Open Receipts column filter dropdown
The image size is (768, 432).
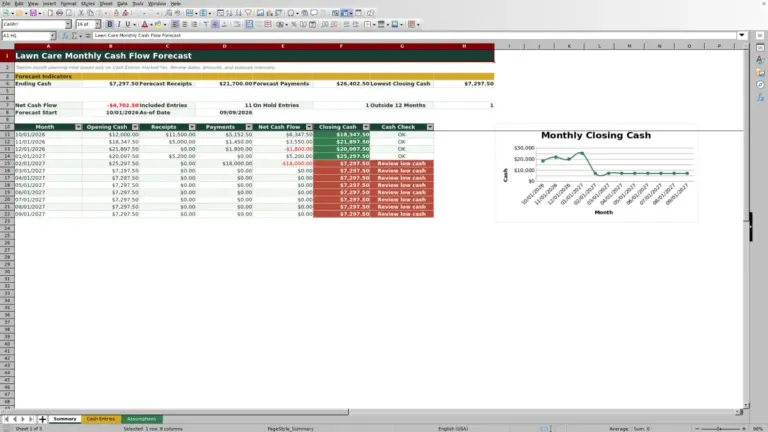tap(192, 127)
